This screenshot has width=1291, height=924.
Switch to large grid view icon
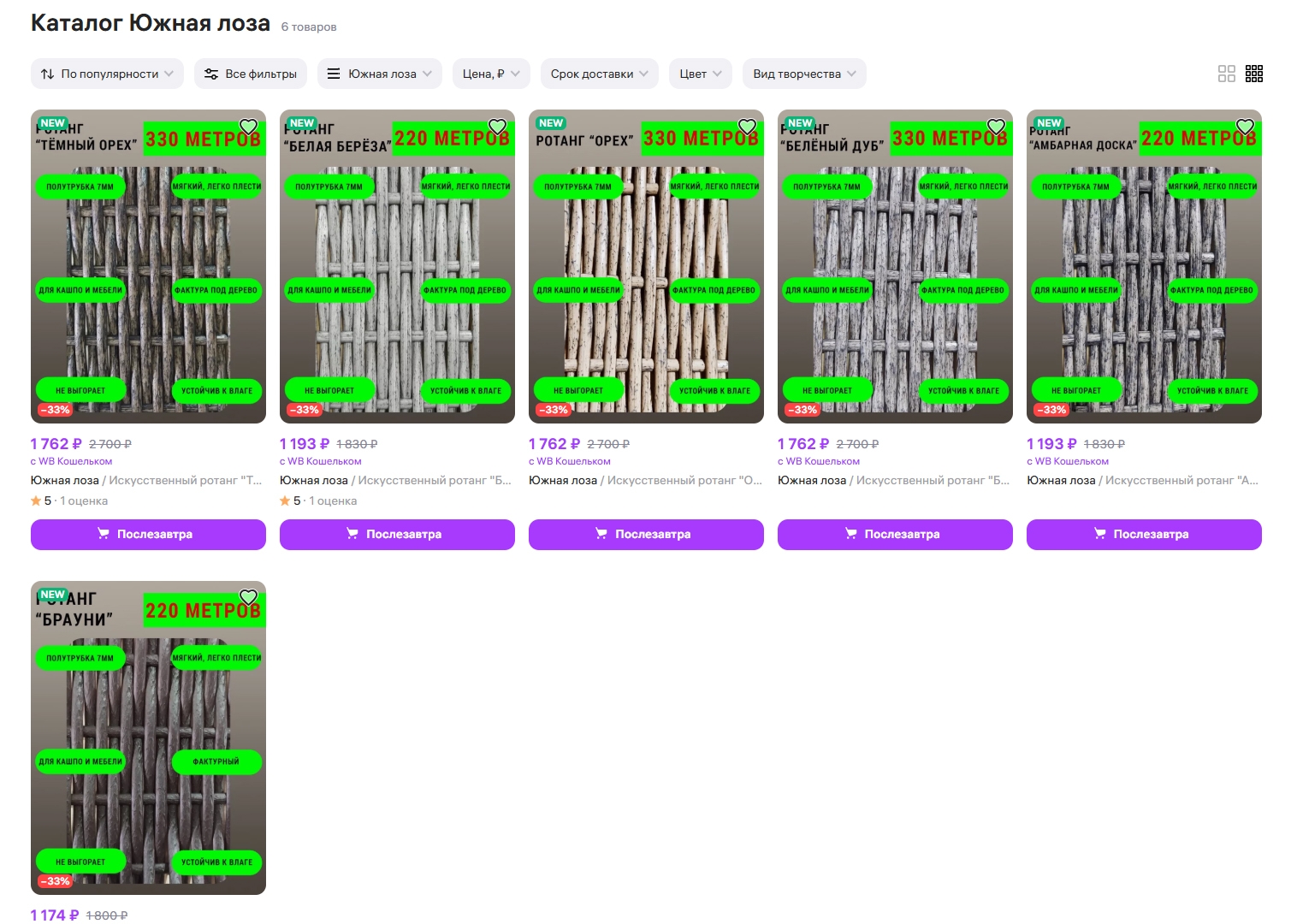[x=1226, y=74]
